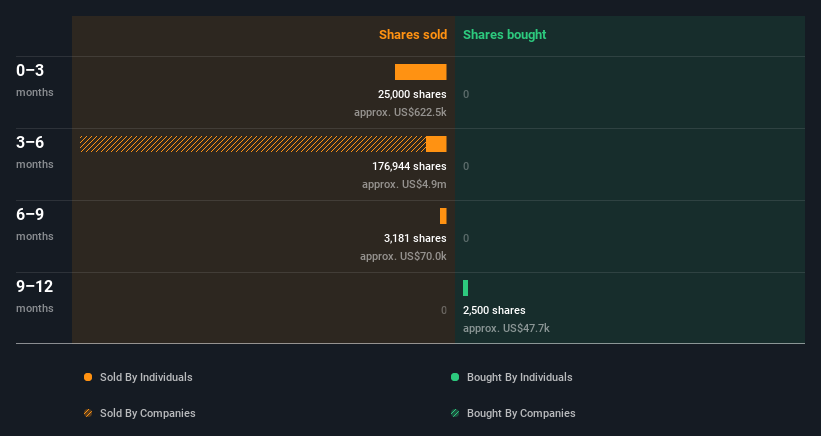Click the bought '0' in the 6–9 months row

coord(466,238)
